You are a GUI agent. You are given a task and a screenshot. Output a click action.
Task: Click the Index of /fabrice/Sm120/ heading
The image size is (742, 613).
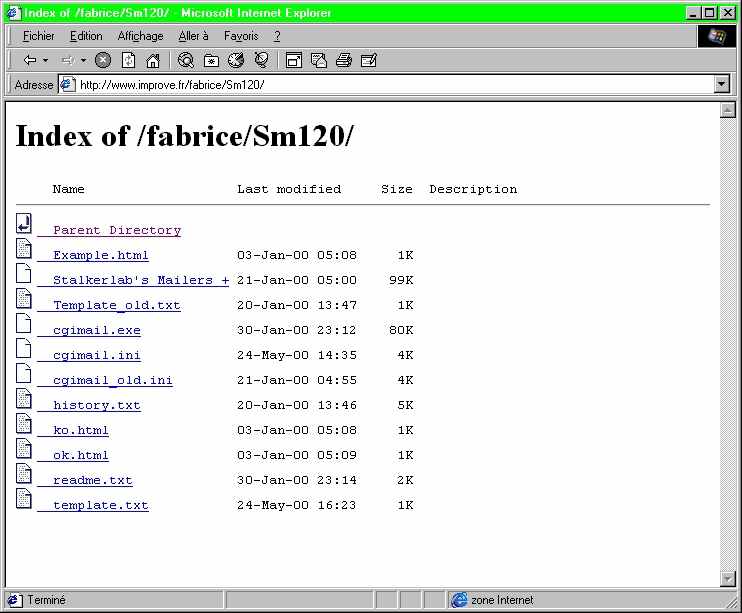point(185,136)
